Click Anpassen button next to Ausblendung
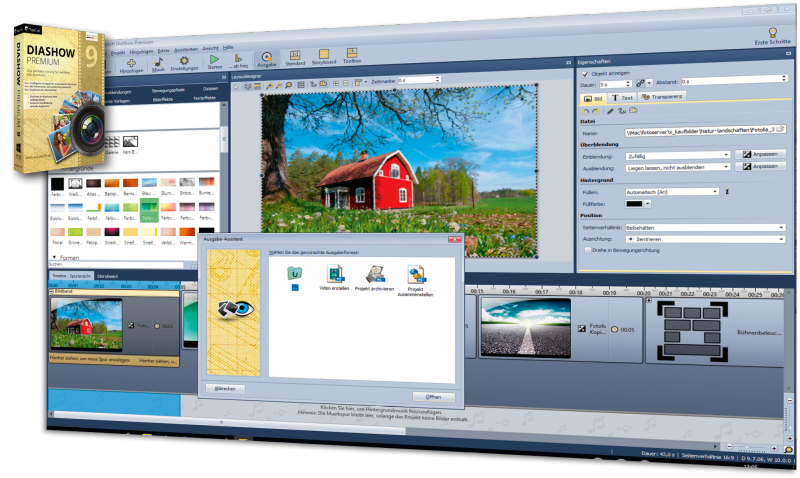The height and width of the screenshot is (478, 800). (x=760, y=166)
